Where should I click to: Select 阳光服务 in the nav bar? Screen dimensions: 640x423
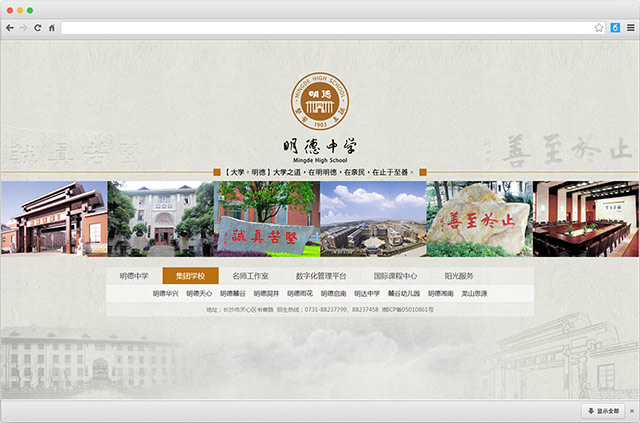pyautogui.click(x=459, y=276)
